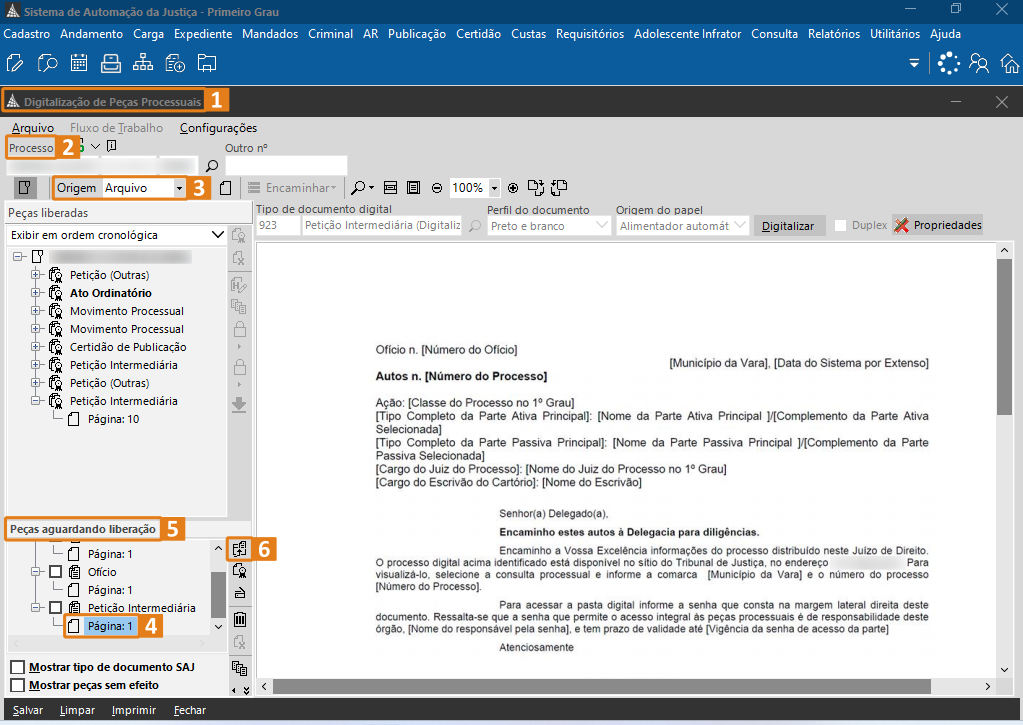Open the Andamento menu
Viewport: 1023px width, 725px height.
(91, 34)
